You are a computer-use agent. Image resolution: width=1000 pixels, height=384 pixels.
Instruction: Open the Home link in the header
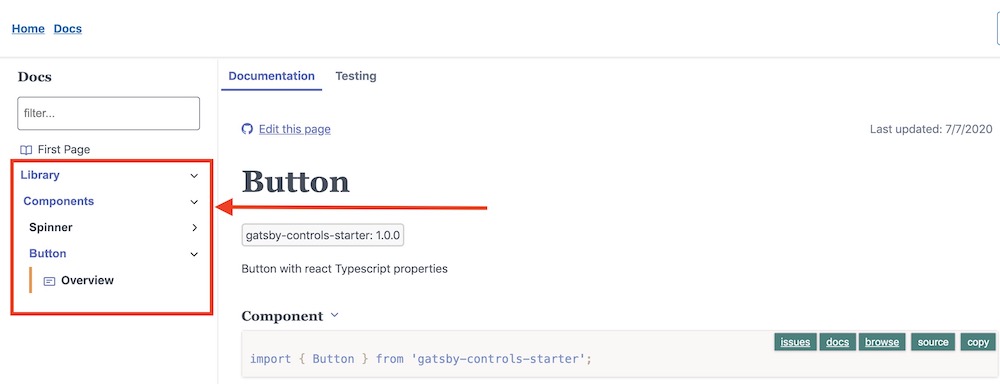28,29
